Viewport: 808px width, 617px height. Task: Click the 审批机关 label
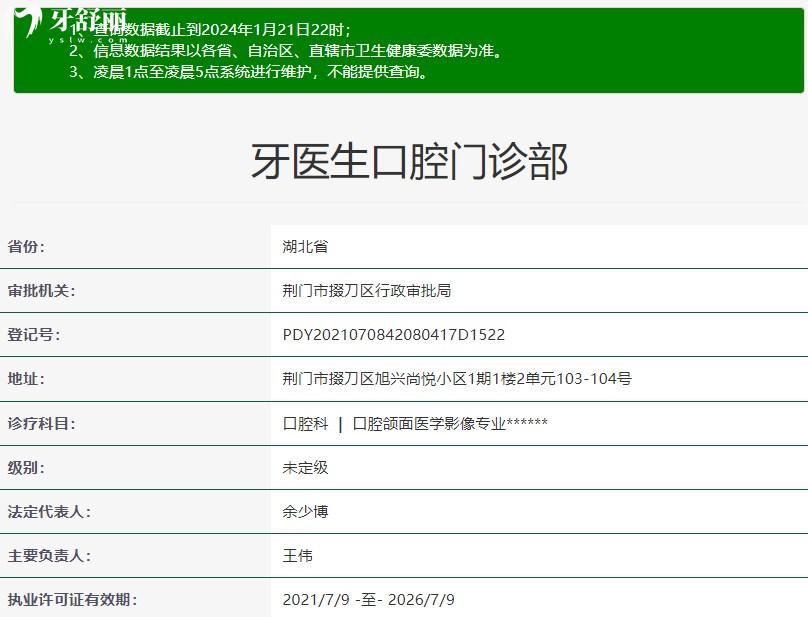click(41, 291)
